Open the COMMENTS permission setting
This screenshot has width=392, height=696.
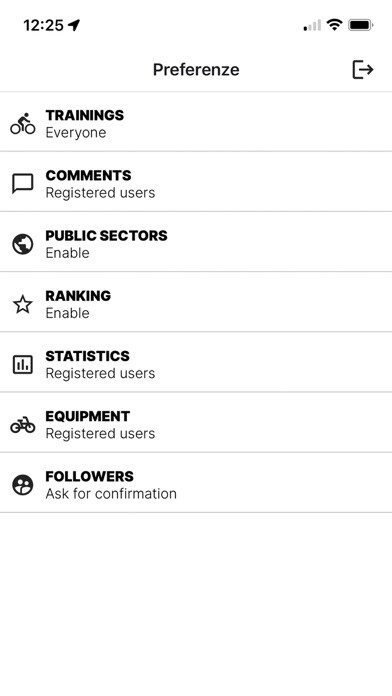tap(196, 182)
